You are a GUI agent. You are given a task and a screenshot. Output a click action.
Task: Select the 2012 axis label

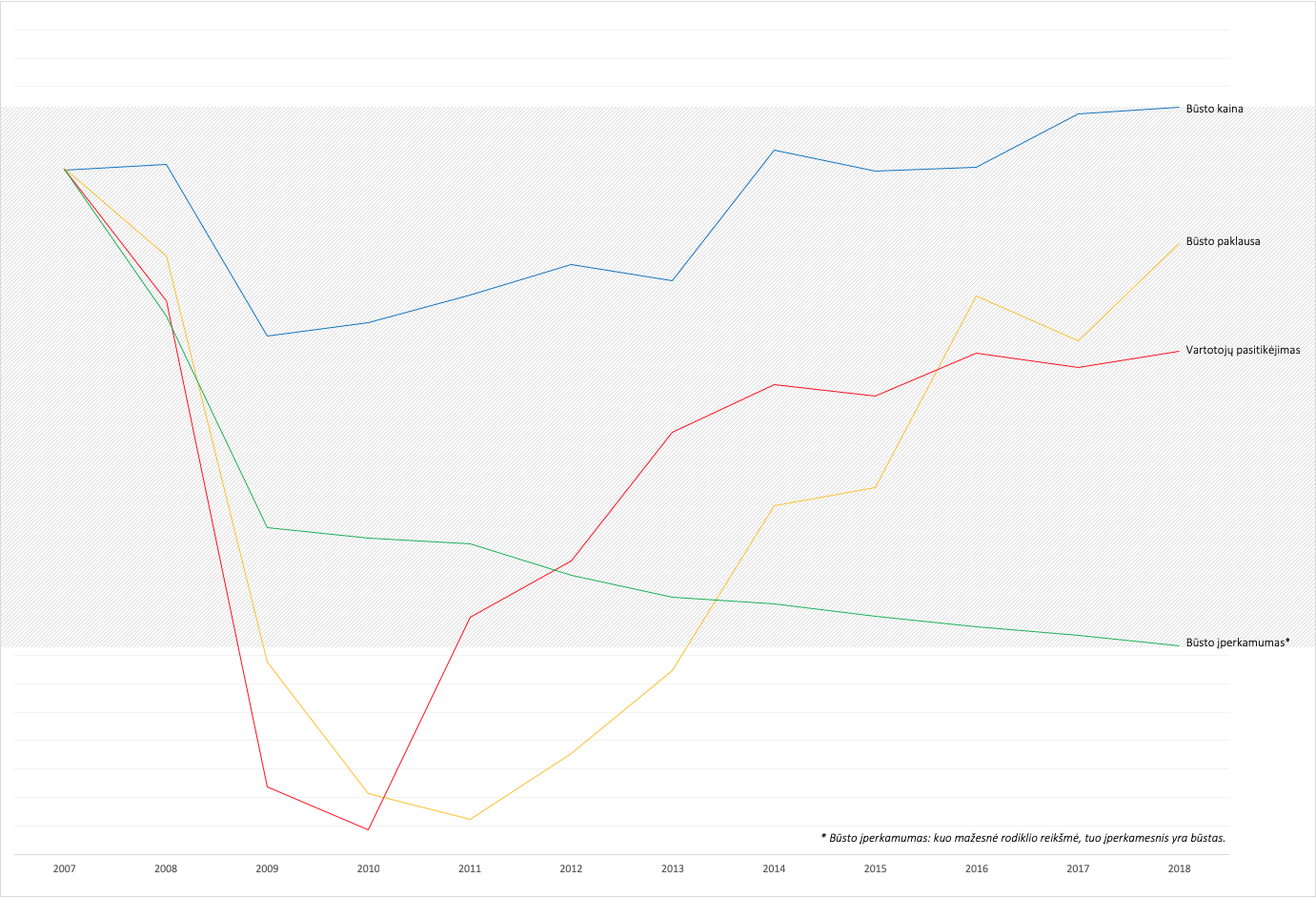pyautogui.click(x=571, y=868)
